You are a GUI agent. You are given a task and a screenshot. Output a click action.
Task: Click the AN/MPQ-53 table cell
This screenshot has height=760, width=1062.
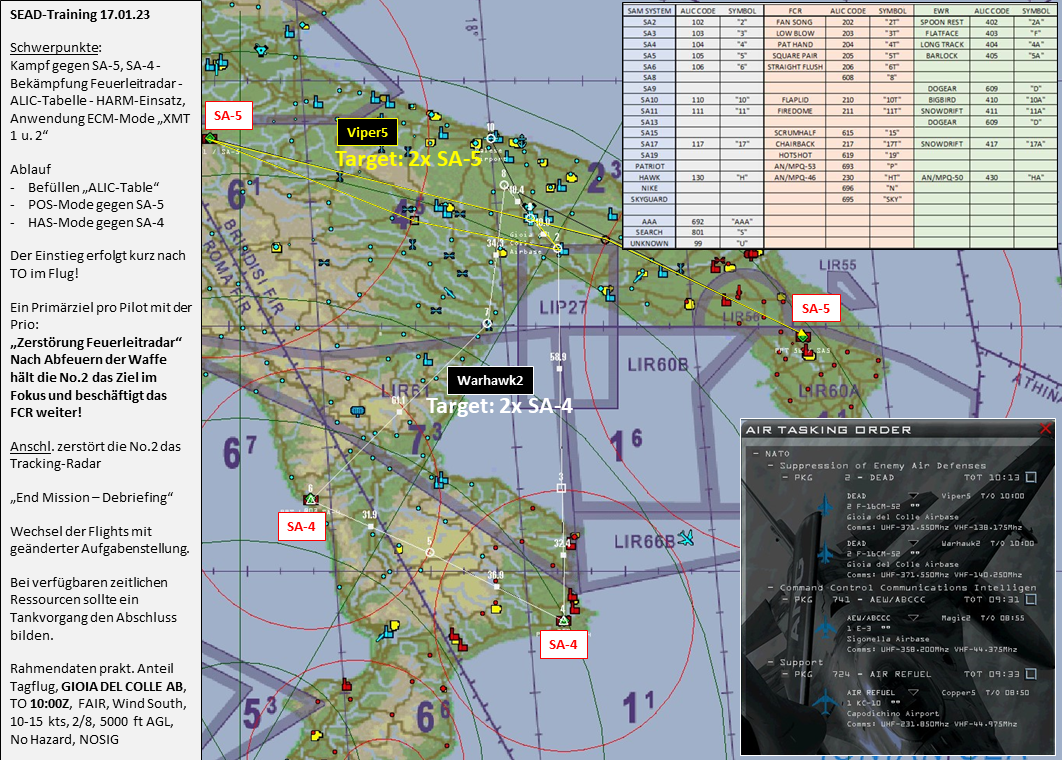(795, 166)
